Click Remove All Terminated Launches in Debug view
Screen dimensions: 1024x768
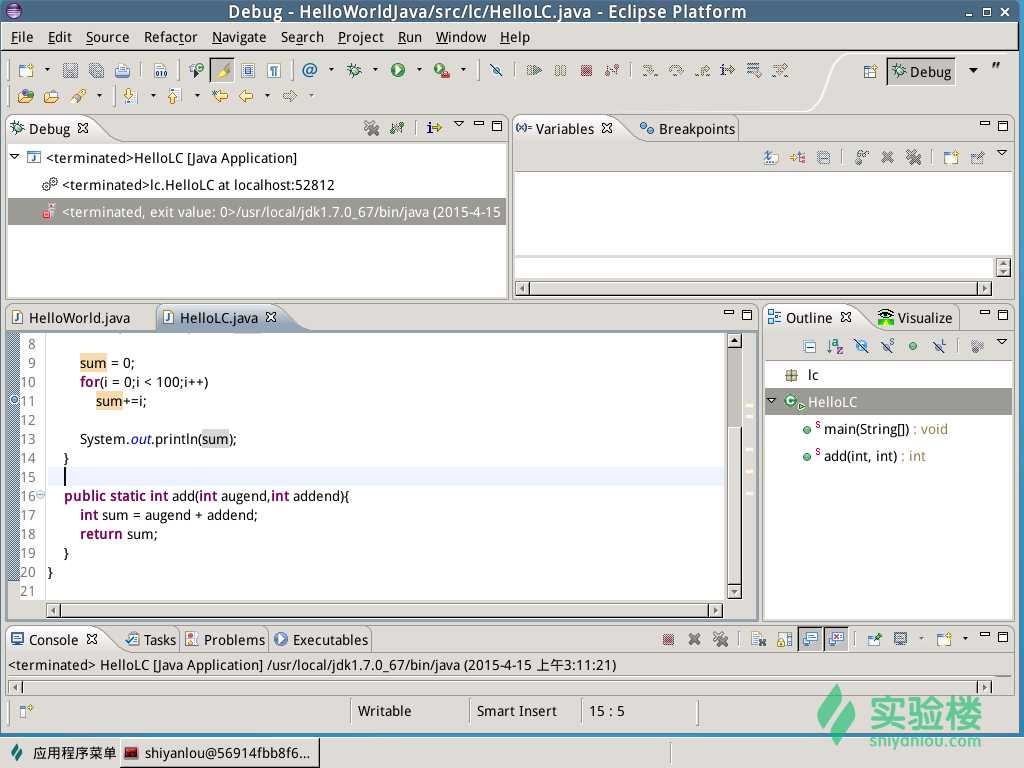(372, 128)
